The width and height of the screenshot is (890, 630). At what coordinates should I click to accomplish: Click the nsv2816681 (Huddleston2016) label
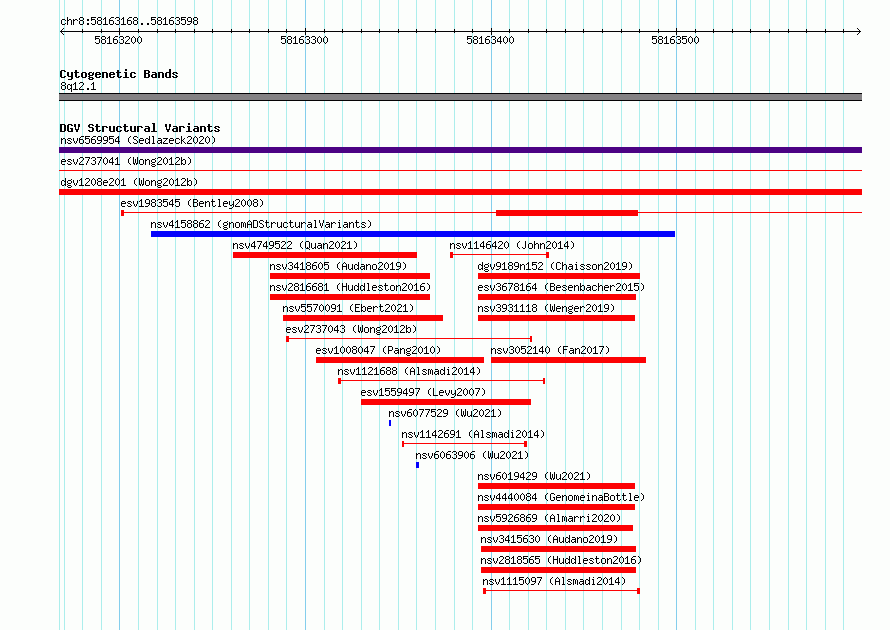[350, 287]
